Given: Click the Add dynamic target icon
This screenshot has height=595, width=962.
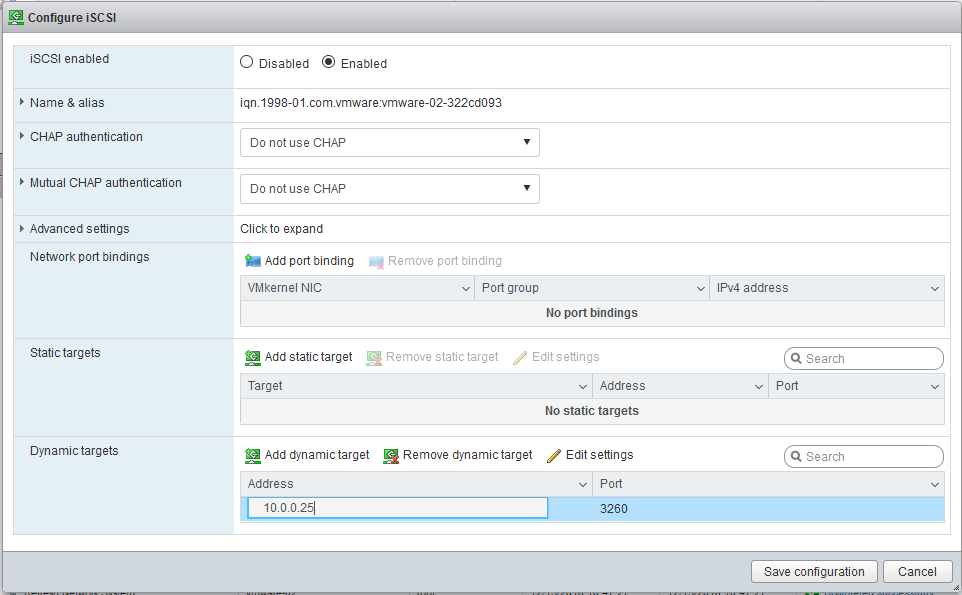Looking at the screenshot, I should [253, 456].
